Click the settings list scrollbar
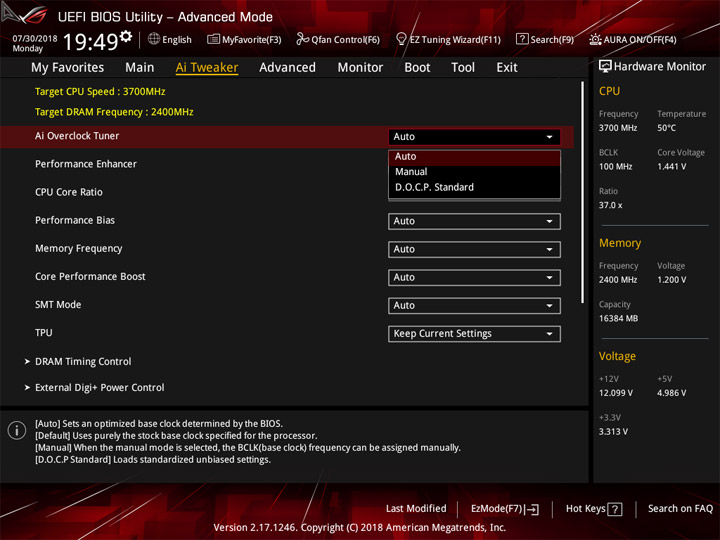This screenshot has width=720, height=540. point(583,193)
